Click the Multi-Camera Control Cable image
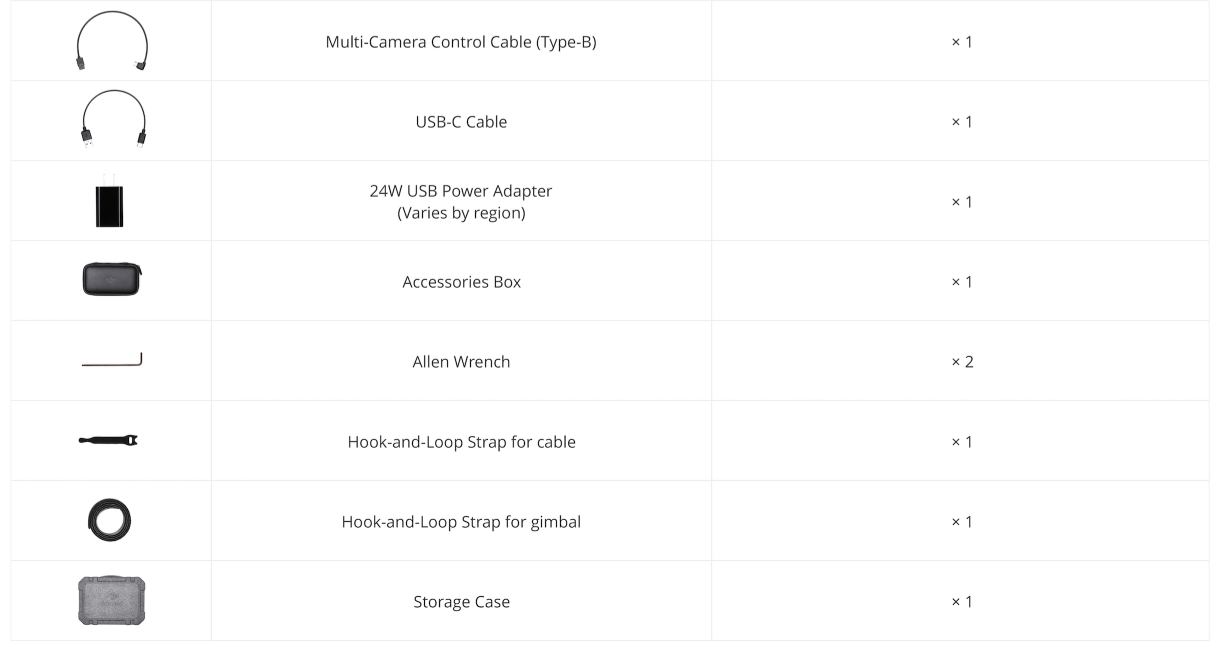The height and width of the screenshot is (662, 1225). click(112, 41)
